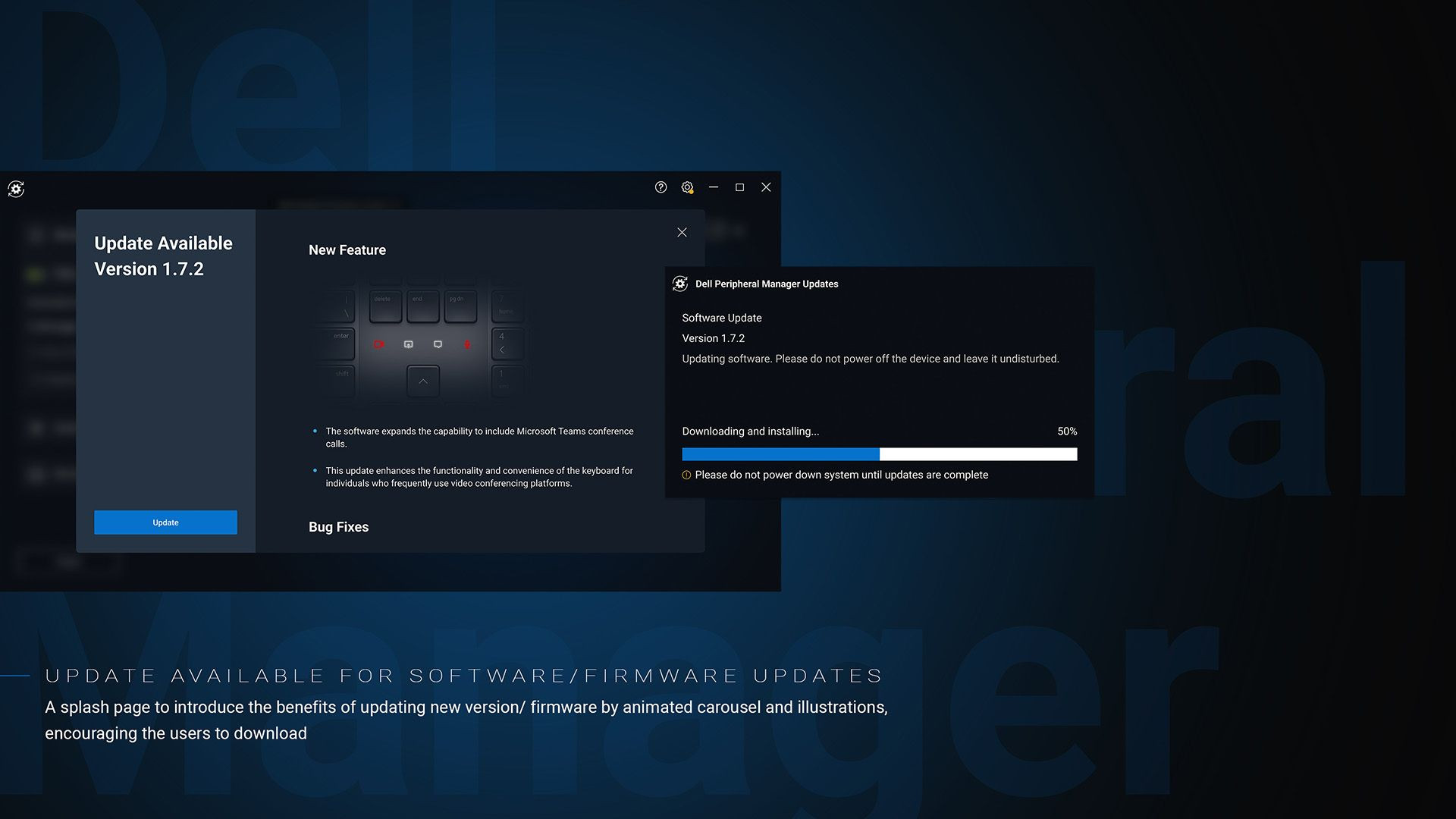Image resolution: width=1456 pixels, height=819 pixels.
Task: Click the chat key icon on keyboard
Action: (x=438, y=344)
